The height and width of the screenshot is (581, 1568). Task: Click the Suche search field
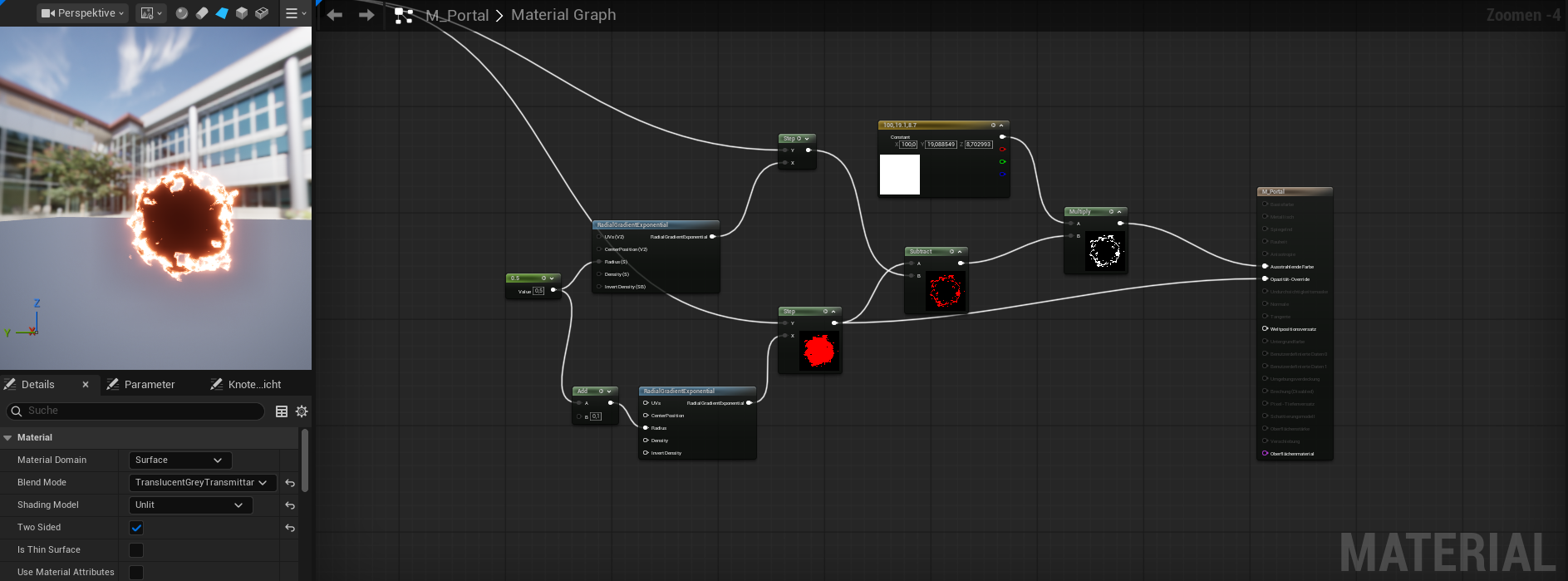click(135, 411)
